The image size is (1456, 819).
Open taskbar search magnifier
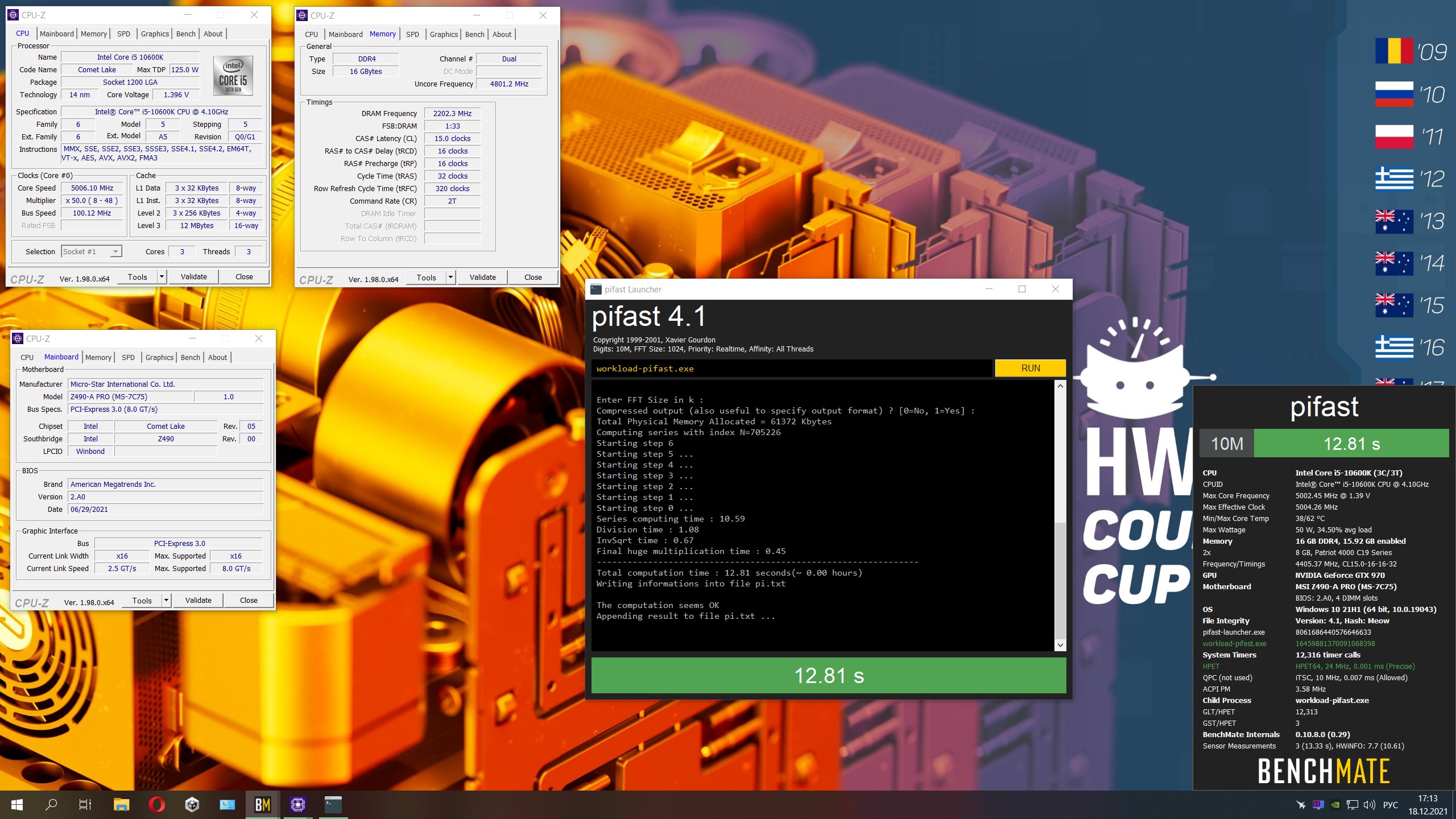coord(51,805)
